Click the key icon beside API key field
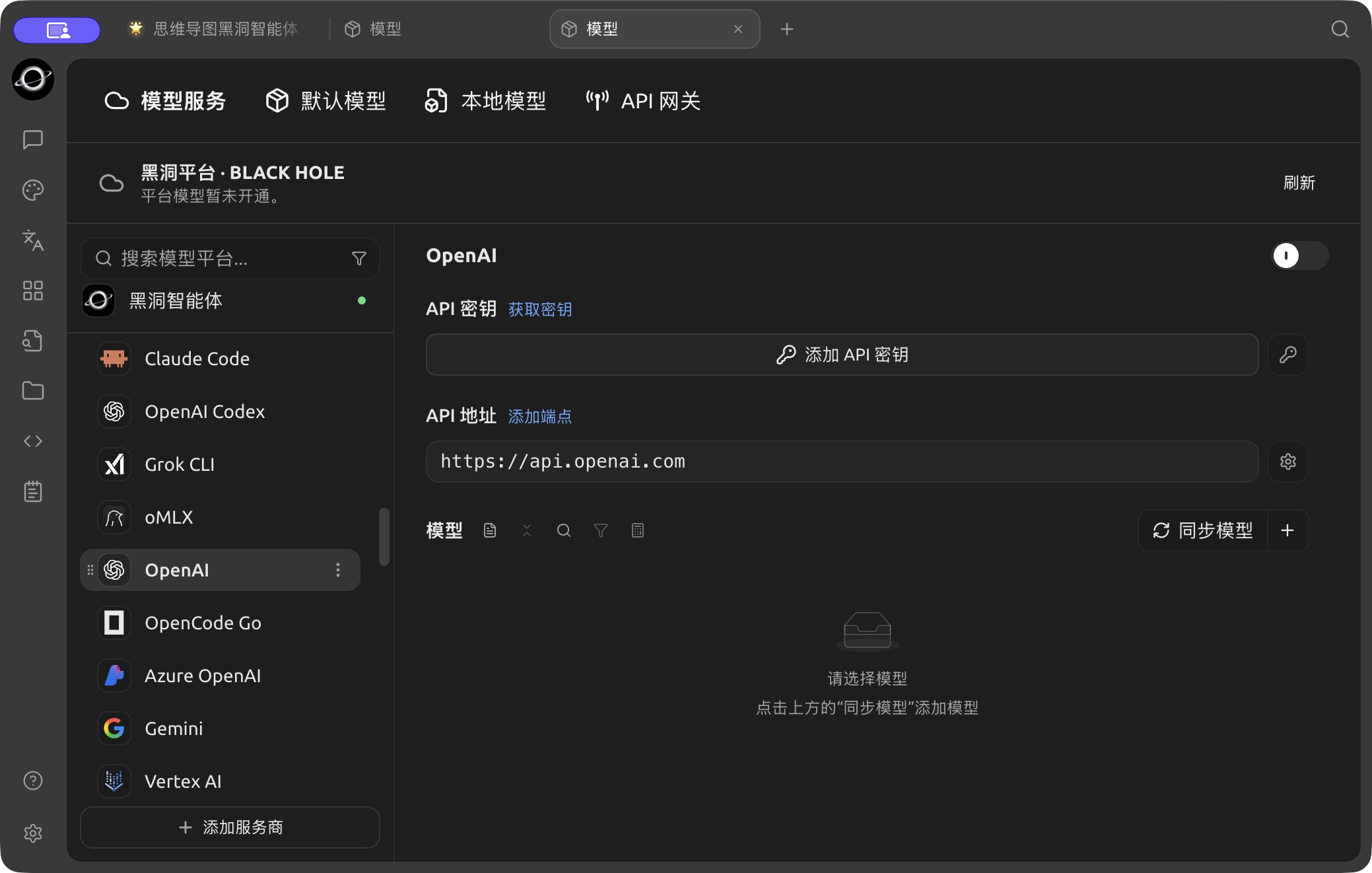1372x873 pixels. coord(1287,355)
